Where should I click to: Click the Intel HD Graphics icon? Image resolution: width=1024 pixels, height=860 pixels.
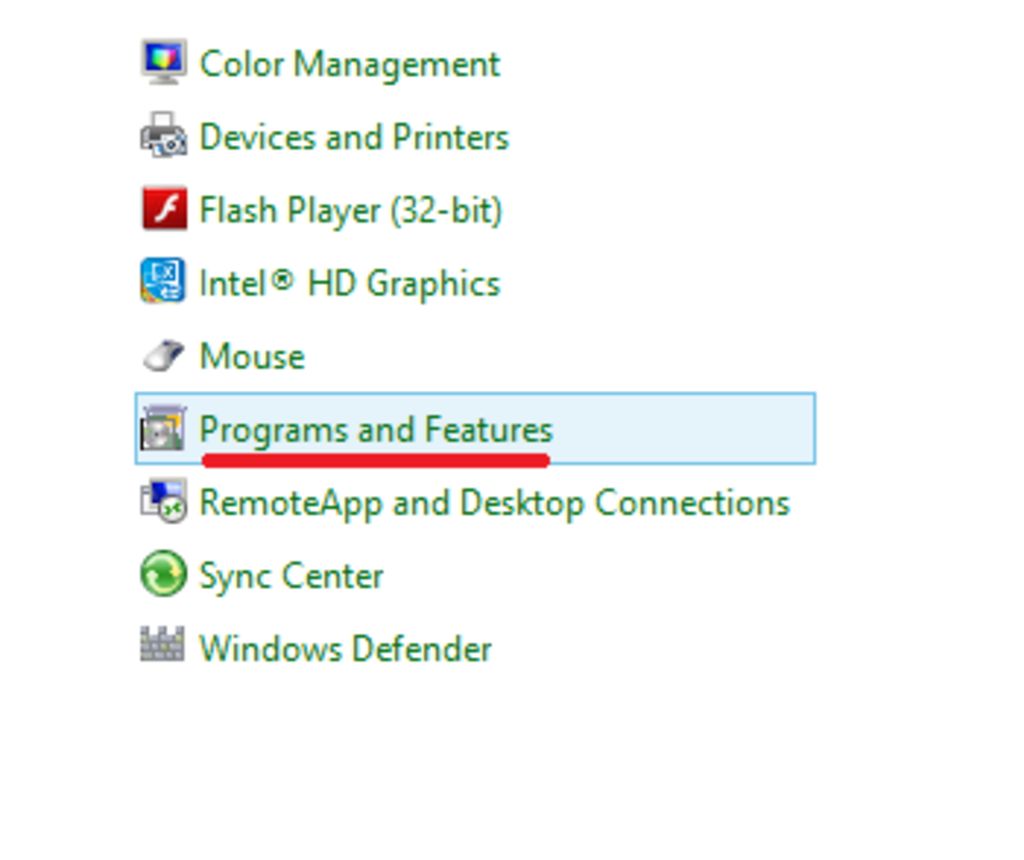pyautogui.click(x=163, y=282)
